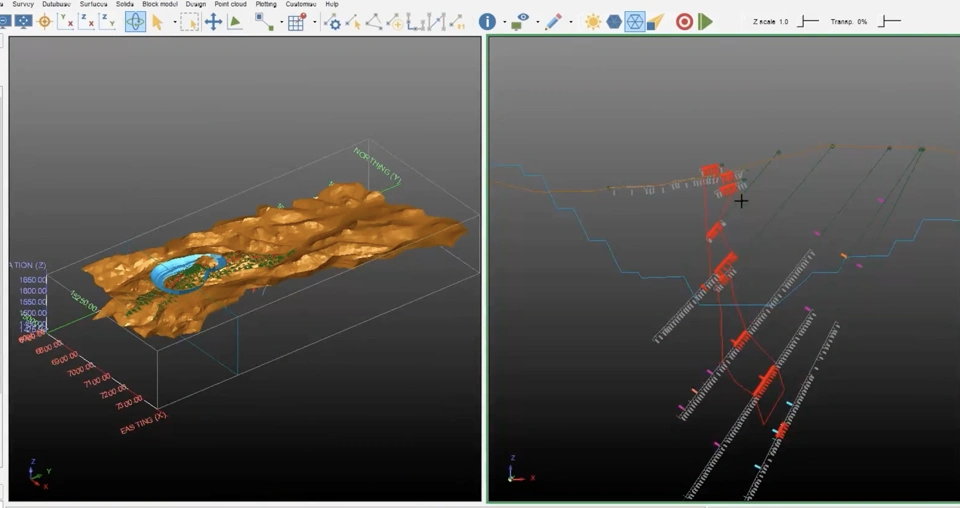Toggle solid shaded hexagon display
Screen dimensions: 960x508
tap(614, 22)
